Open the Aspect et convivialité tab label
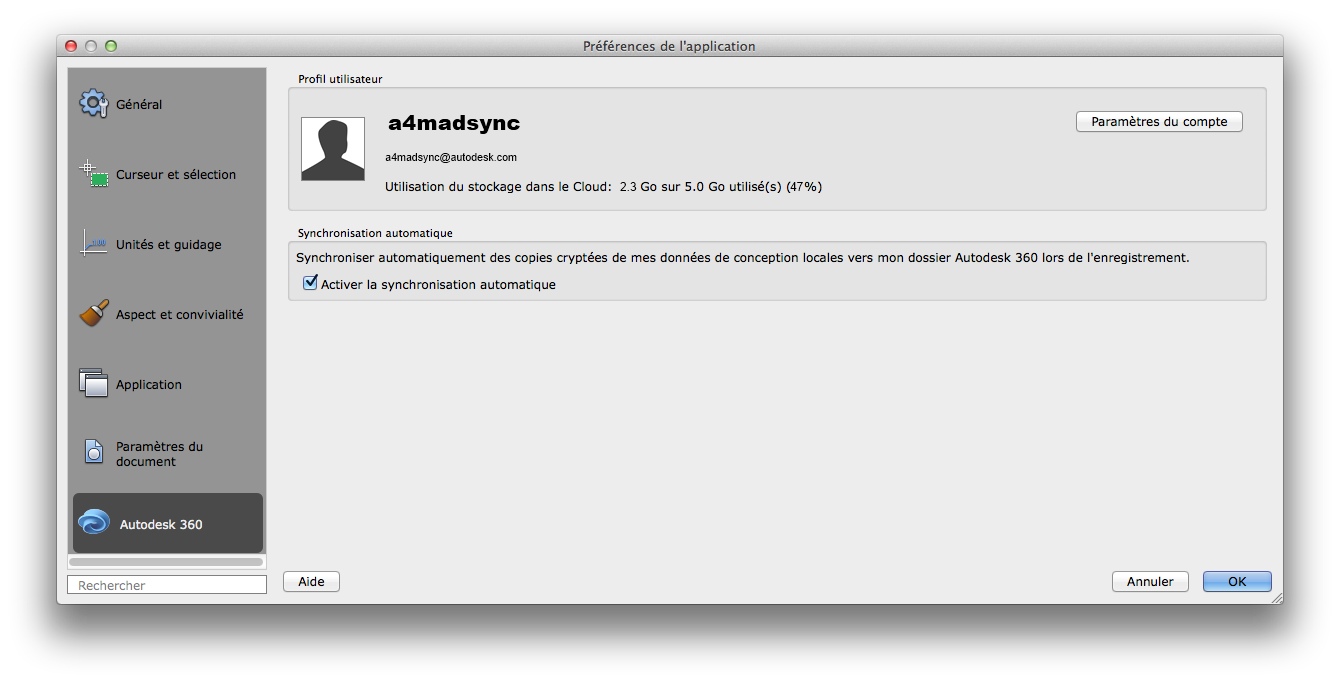The width and height of the screenshot is (1340, 683). [x=180, y=314]
